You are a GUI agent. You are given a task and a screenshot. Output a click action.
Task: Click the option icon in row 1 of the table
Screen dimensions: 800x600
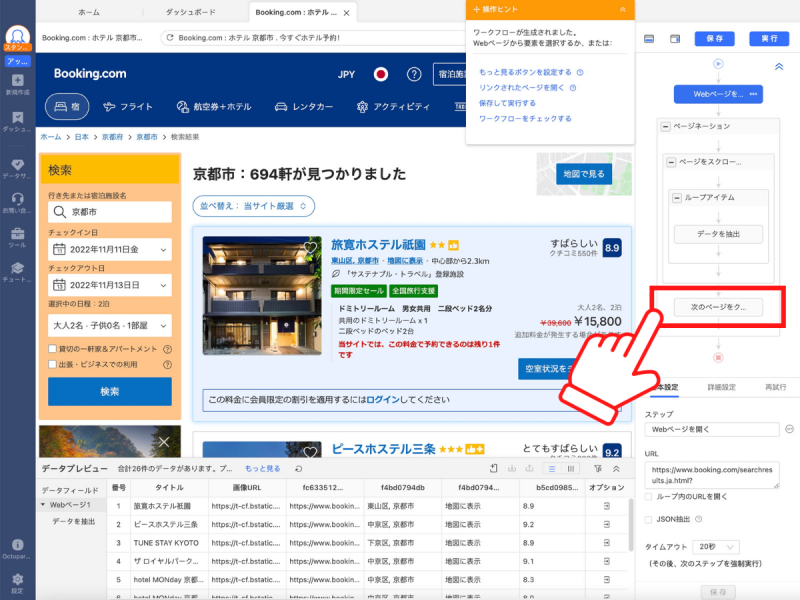(606, 506)
